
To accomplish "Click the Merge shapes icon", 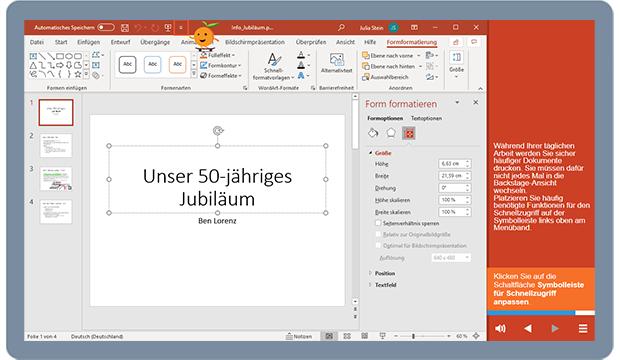I will click(x=96, y=75).
